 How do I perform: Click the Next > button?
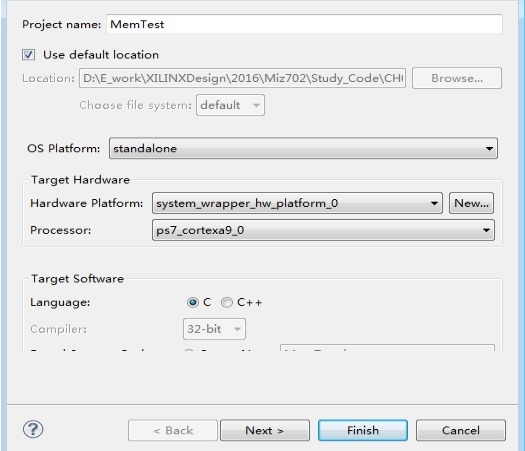265,430
